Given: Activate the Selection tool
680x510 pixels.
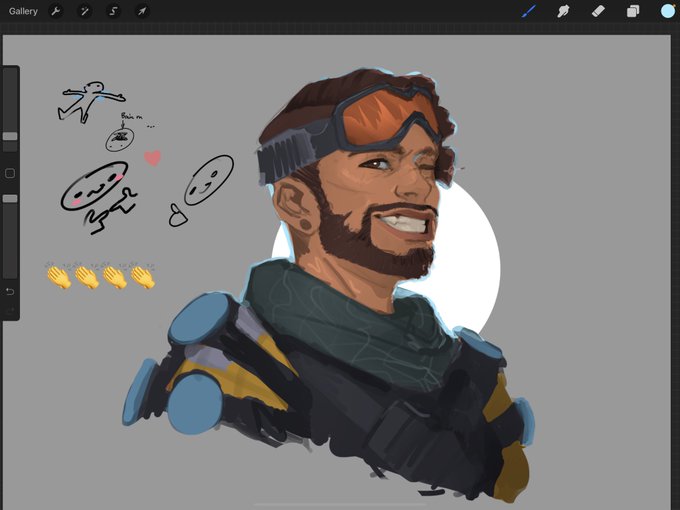Looking at the screenshot, I should [x=113, y=11].
